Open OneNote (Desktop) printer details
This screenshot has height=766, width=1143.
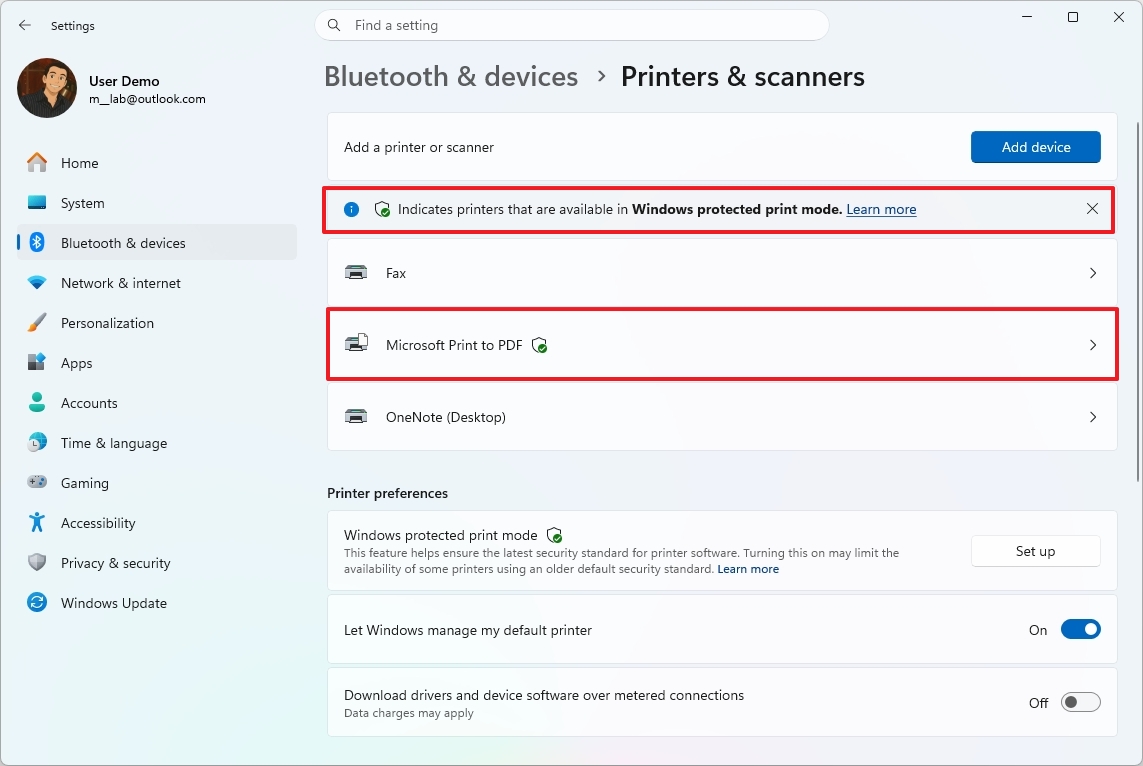(722, 417)
